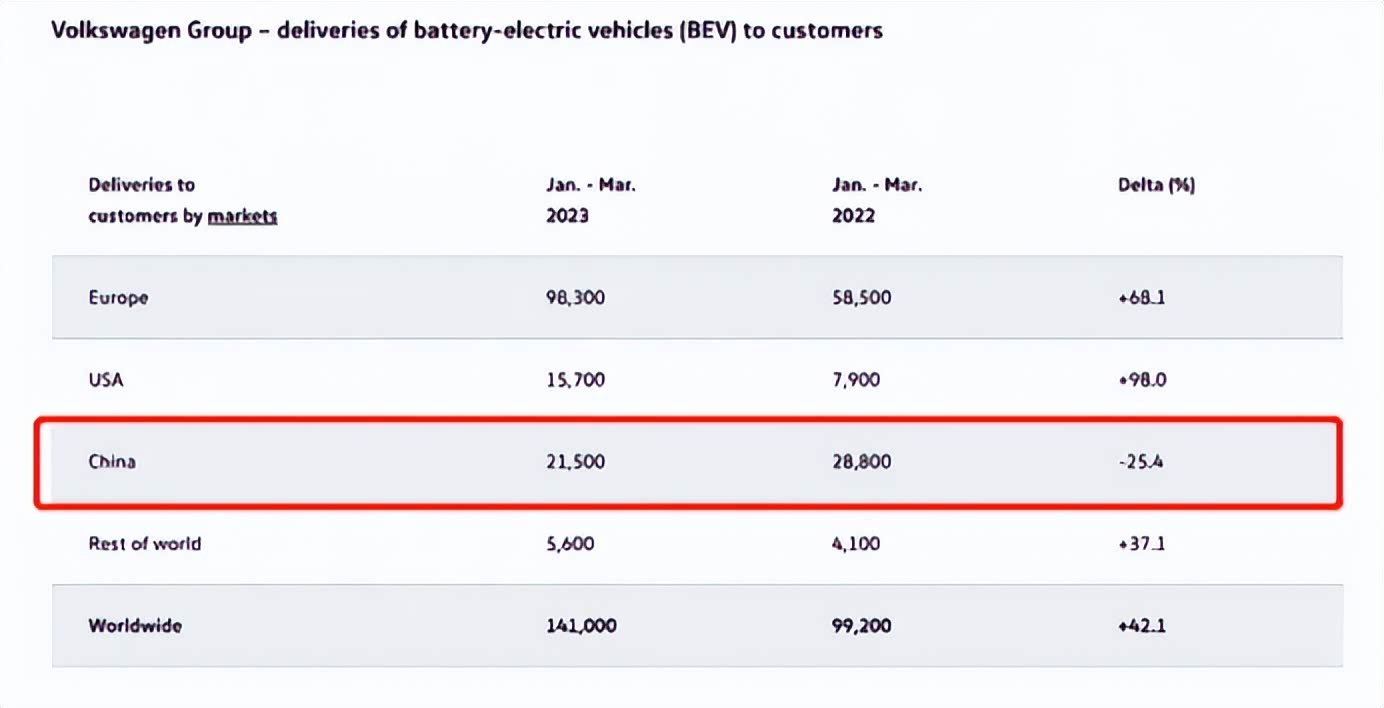Click China's delta value -25.4
1384x708 pixels.
[1141, 462]
